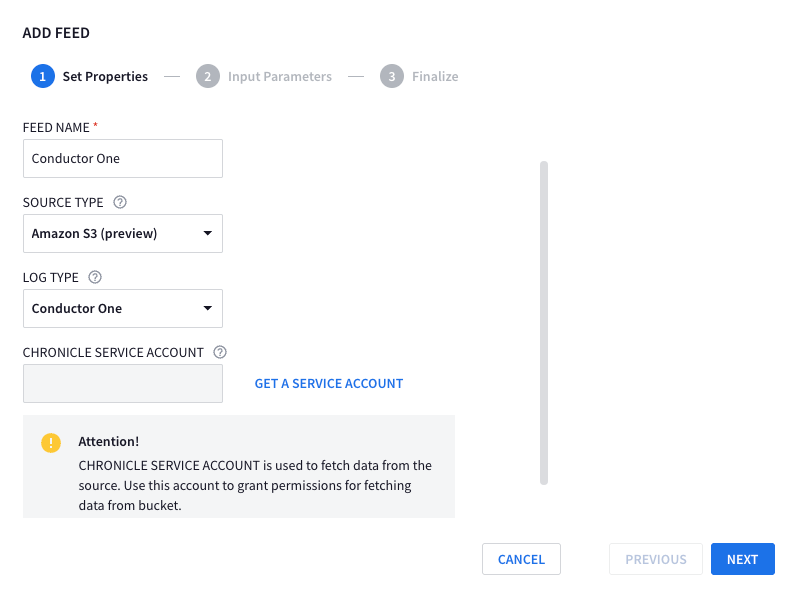The height and width of the screenshot is (592, 794).
Task: Open the Source Type dropdown
Action: [122, 233]
